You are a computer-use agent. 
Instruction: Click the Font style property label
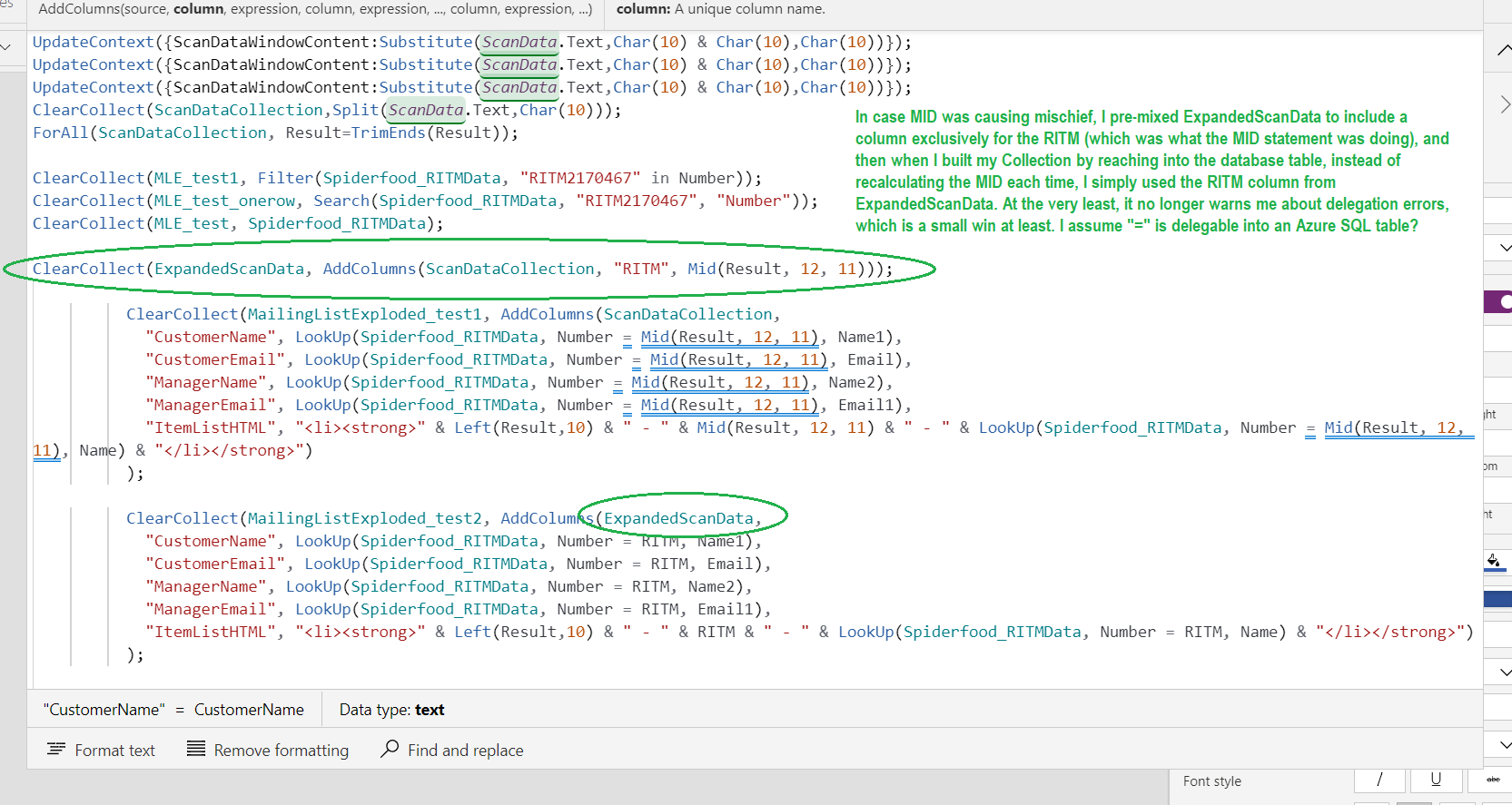[1211, 780]
